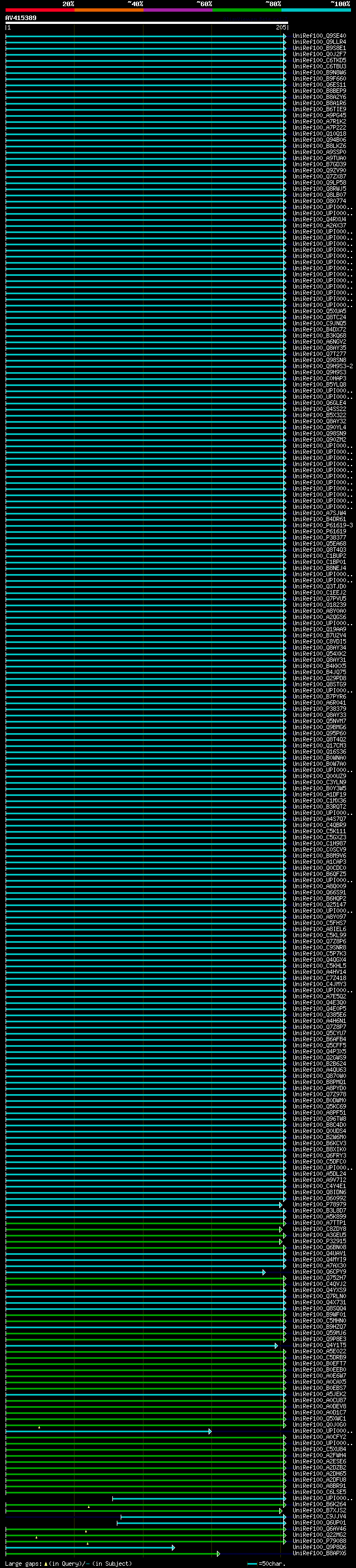Select the UniRef100_B6K264 label

tap(319, 1504)
